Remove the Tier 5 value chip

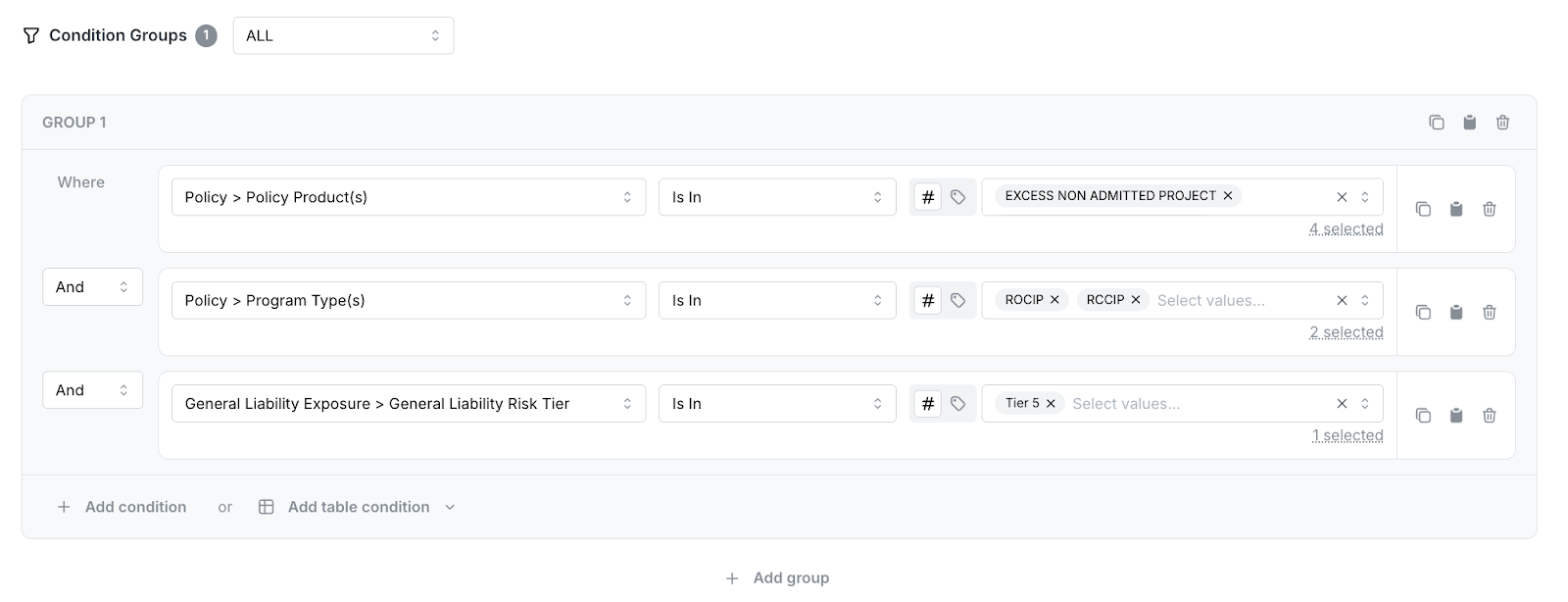click(1051, 403)
